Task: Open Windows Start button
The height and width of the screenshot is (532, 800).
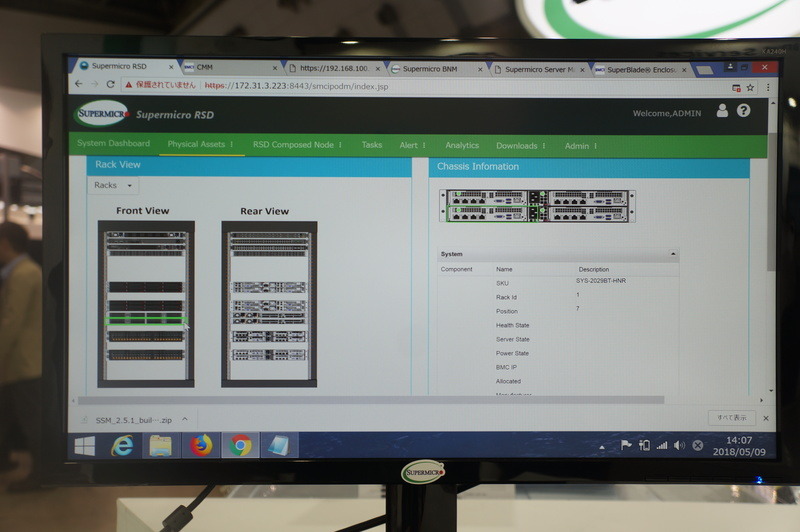Action: point(85,446)
